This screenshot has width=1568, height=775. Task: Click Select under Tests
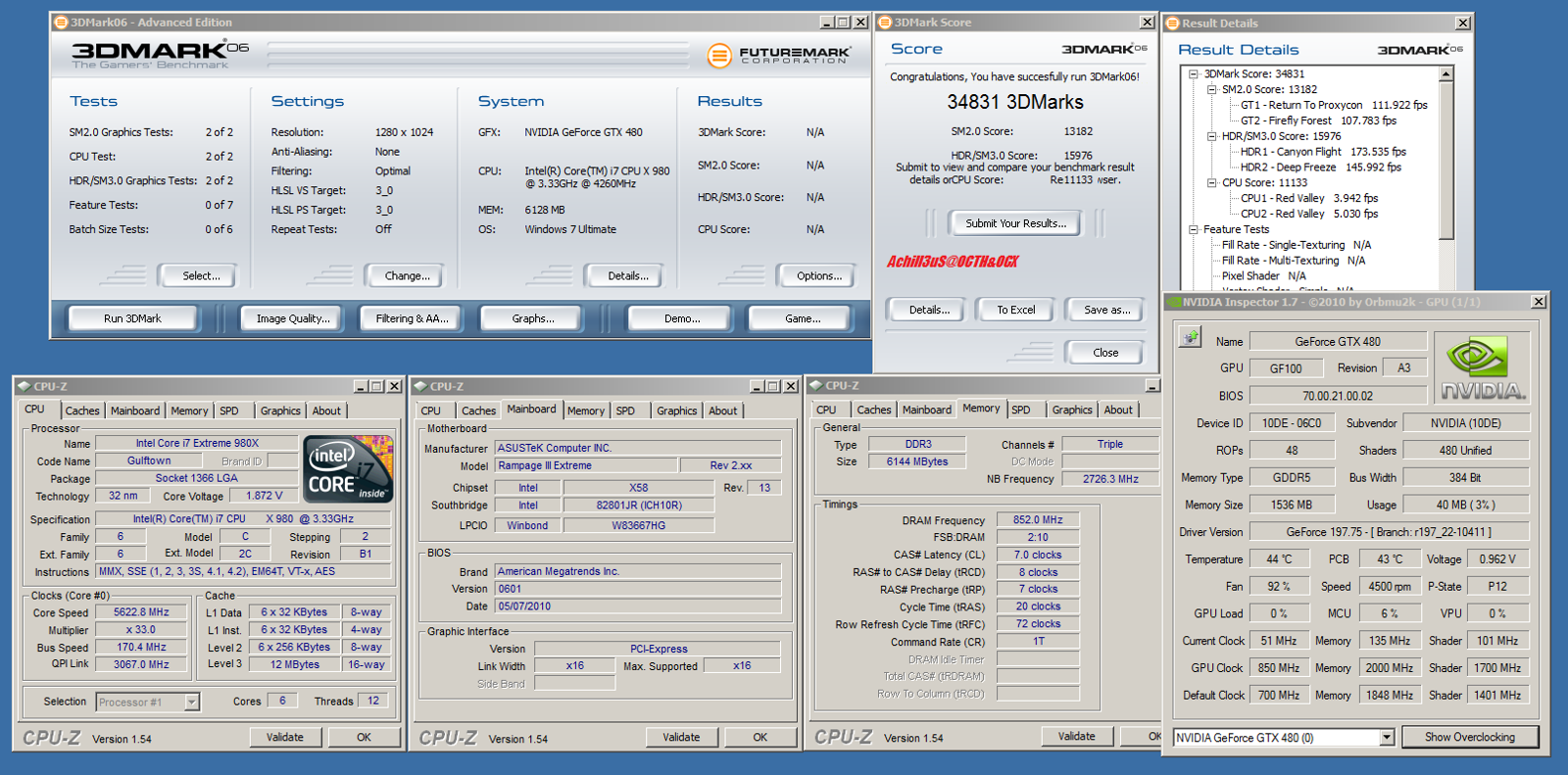(x=201, y=276)
